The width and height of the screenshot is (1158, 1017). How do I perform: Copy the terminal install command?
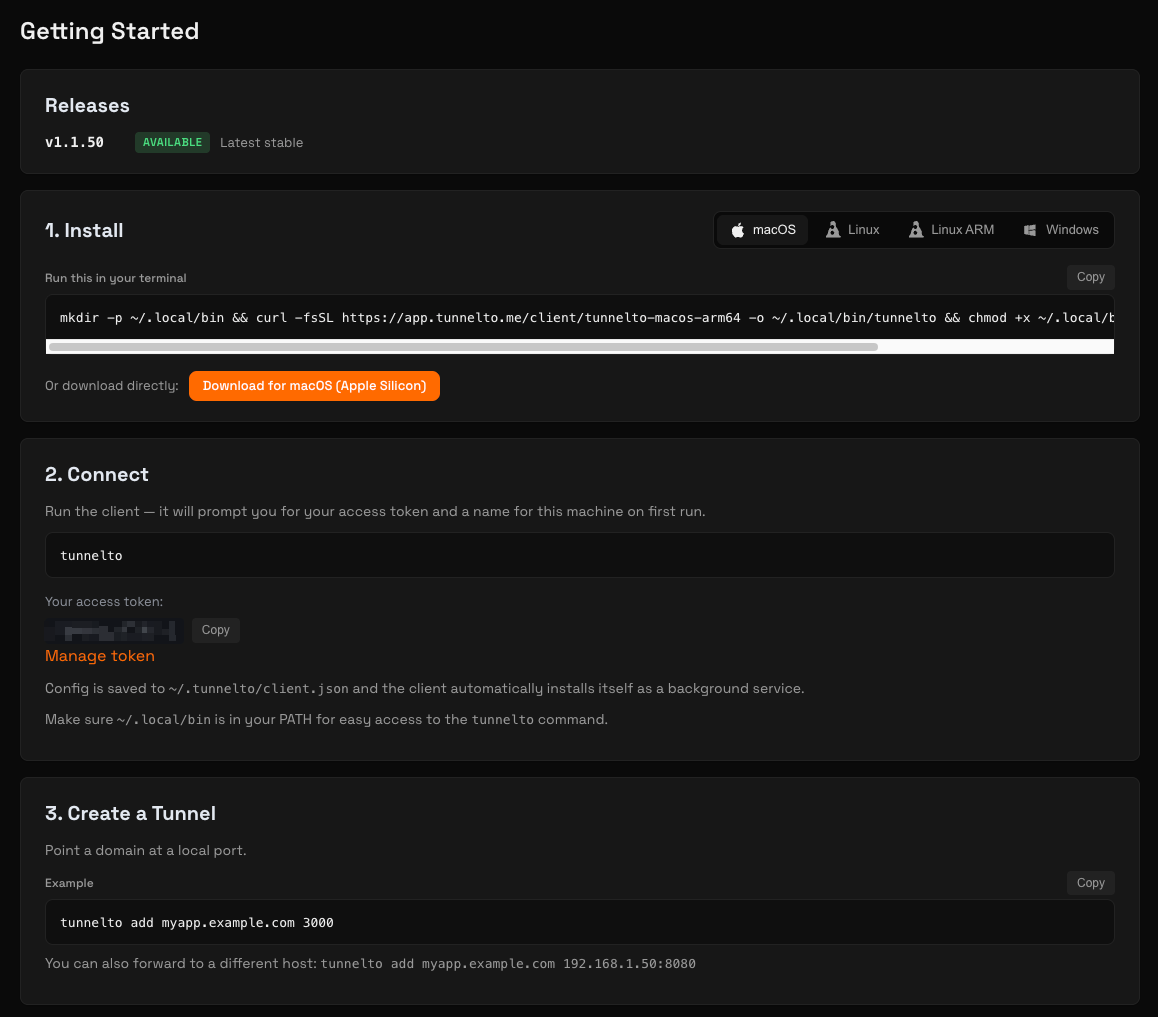1090,277
